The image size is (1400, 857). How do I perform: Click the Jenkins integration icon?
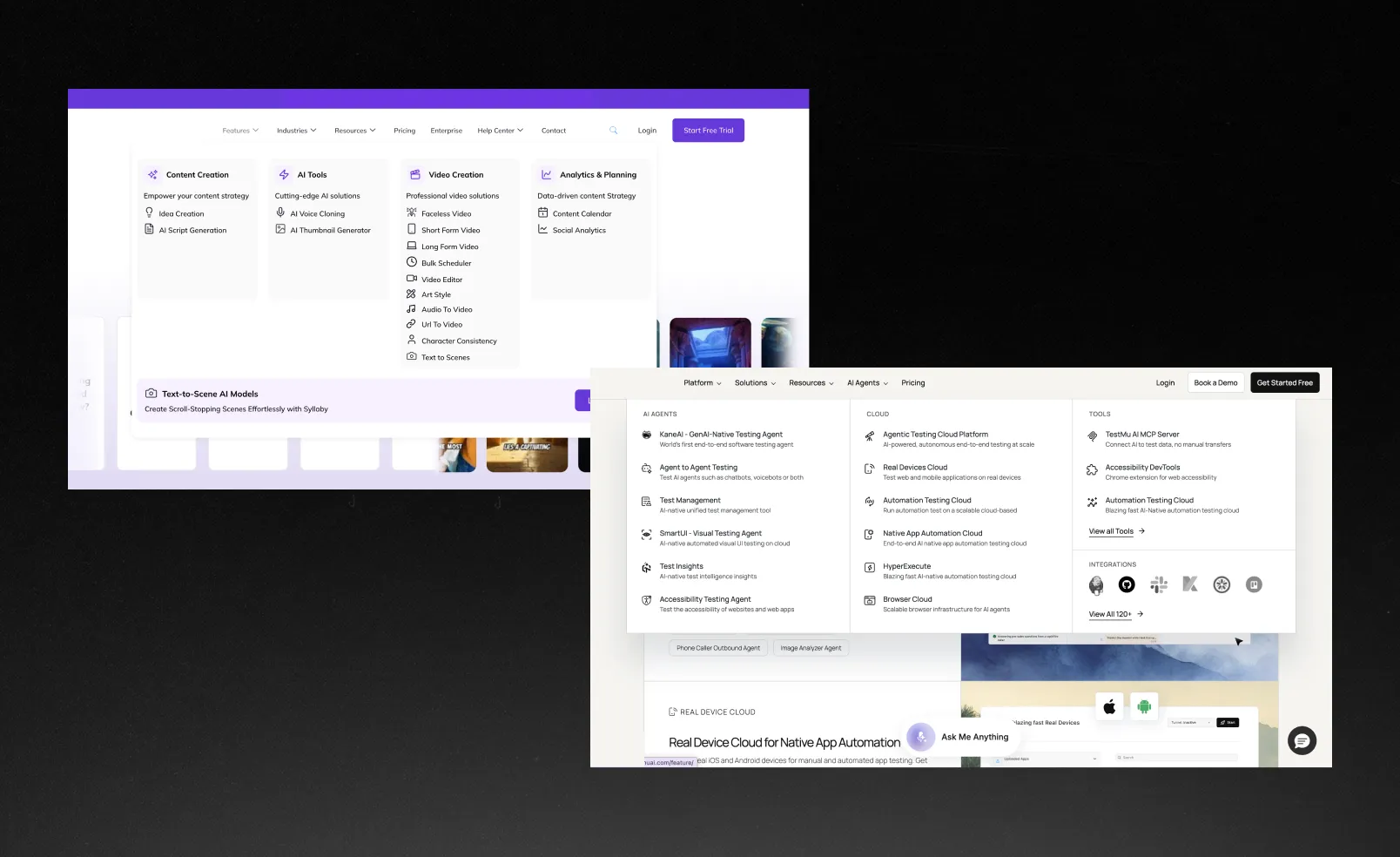coord(1096,585)
